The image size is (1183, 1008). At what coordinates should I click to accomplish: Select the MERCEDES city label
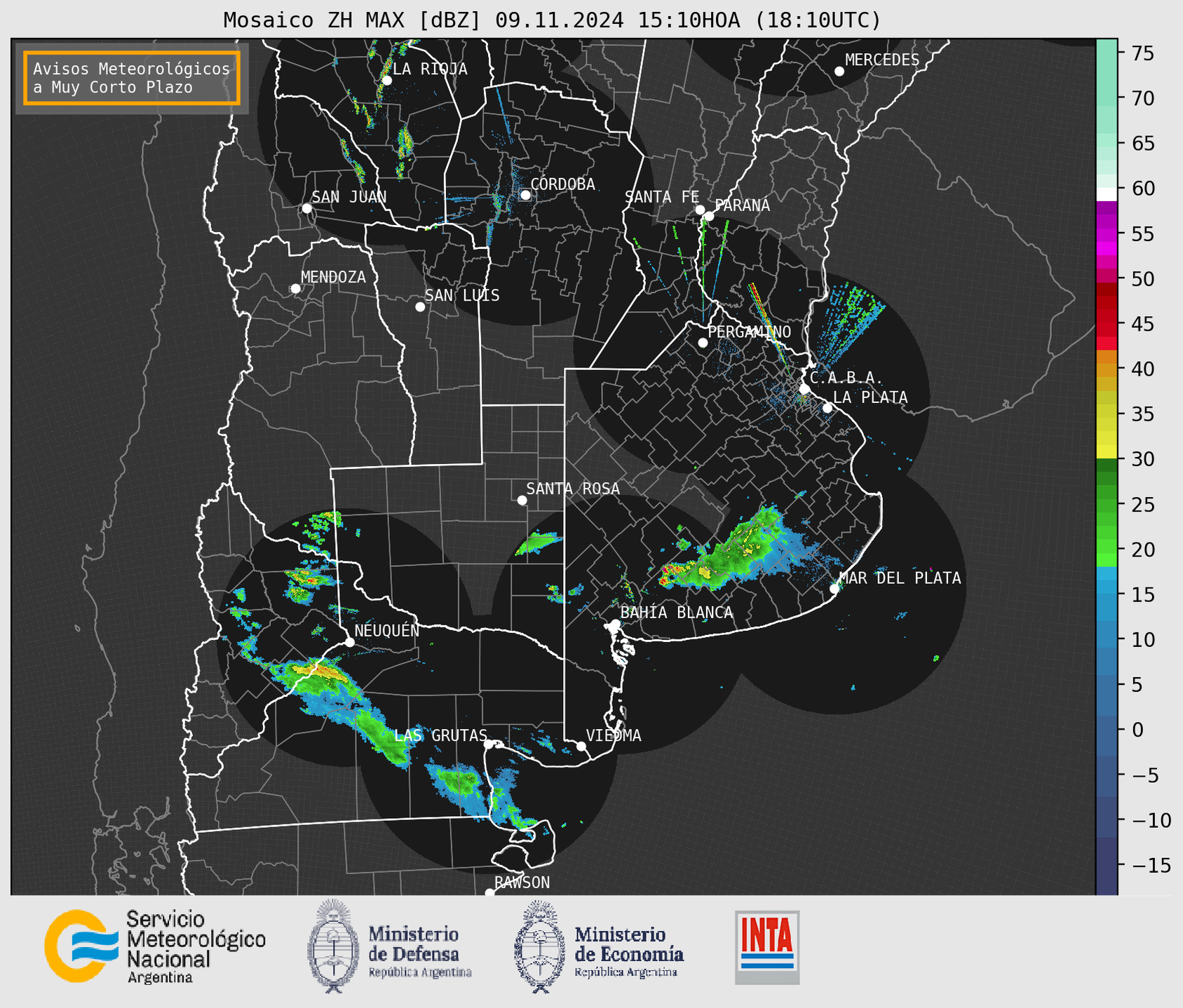tap(882, 60)
